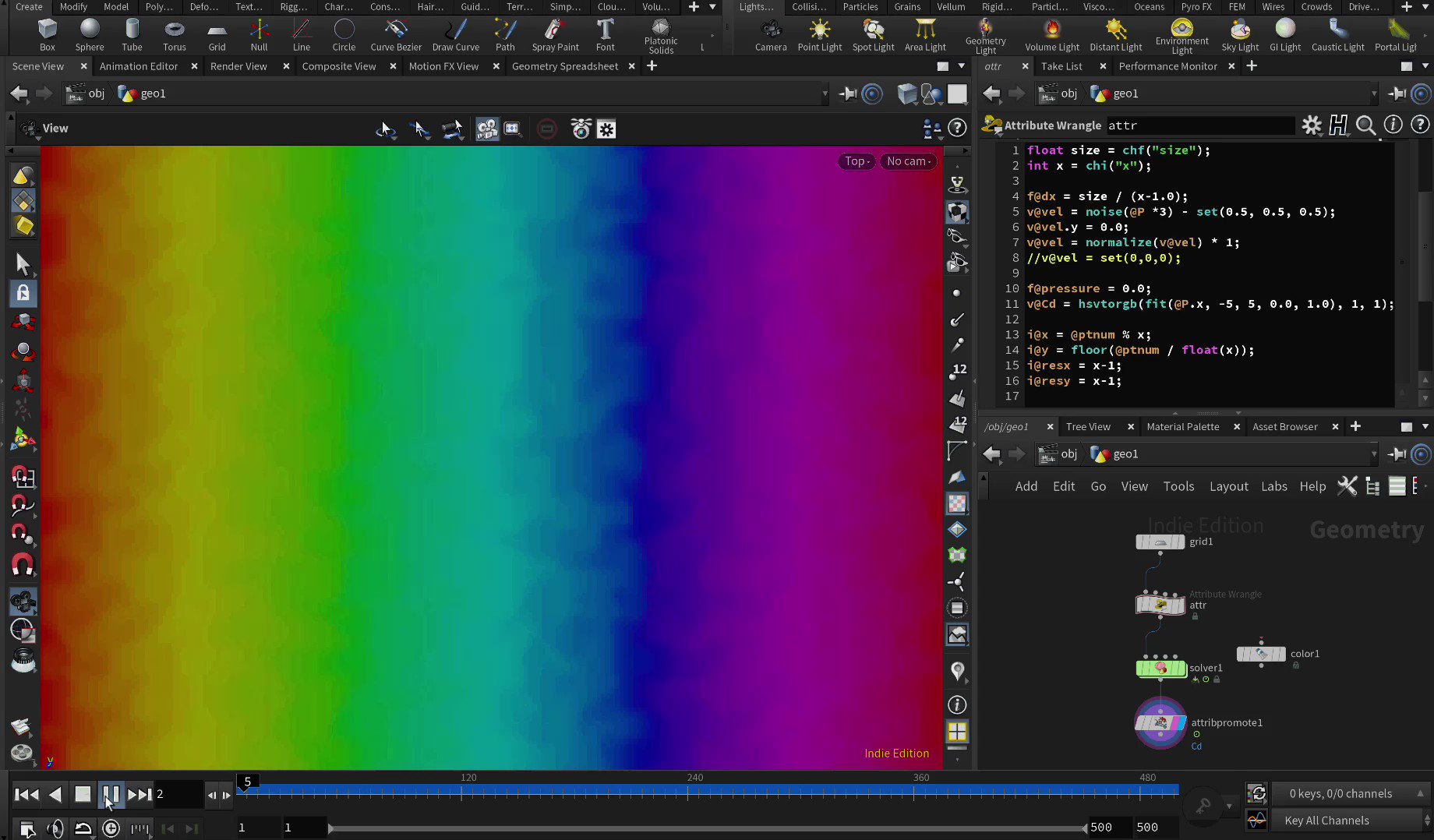Select the Draw Curve tool
The image size is (1434, 840).
pos(456,35)
